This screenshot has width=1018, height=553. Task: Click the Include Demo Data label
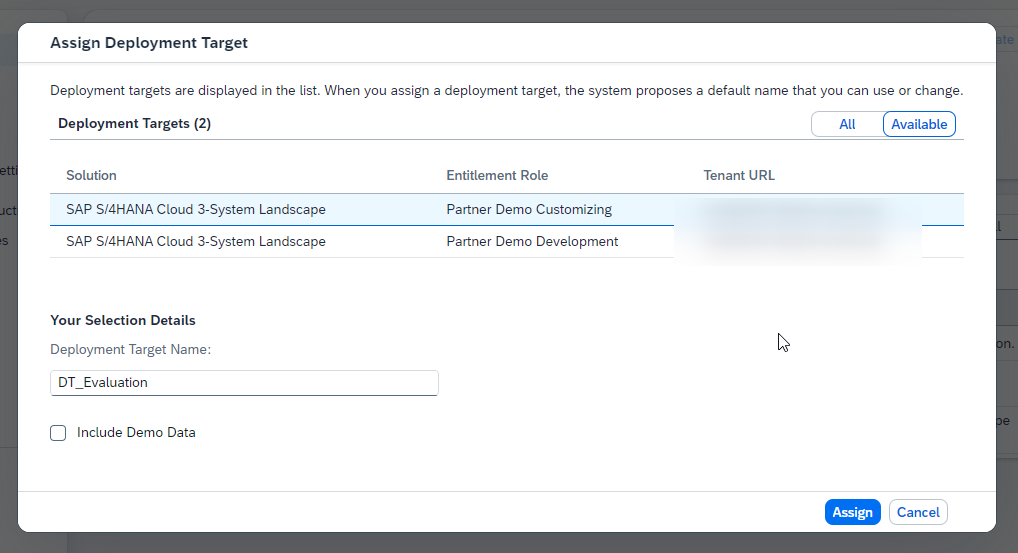(136, 432)
